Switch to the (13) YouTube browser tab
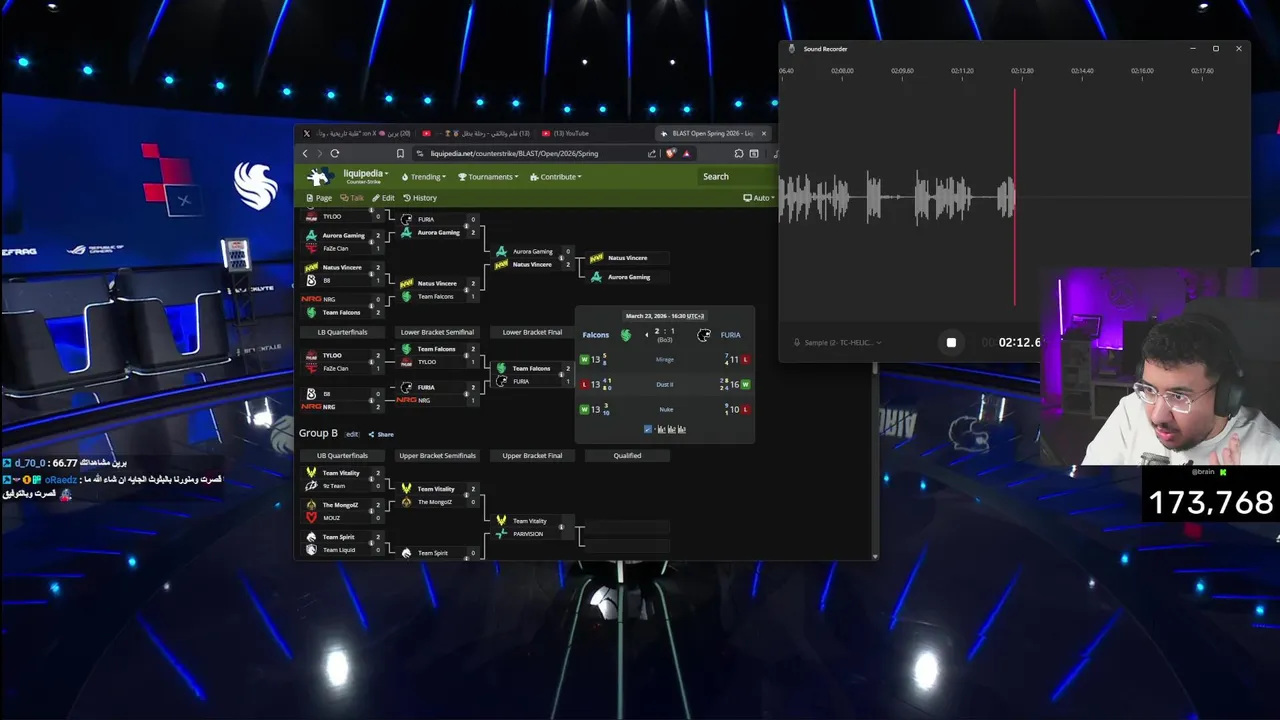This screenshot has width=1280, height=720. [564, 133]
